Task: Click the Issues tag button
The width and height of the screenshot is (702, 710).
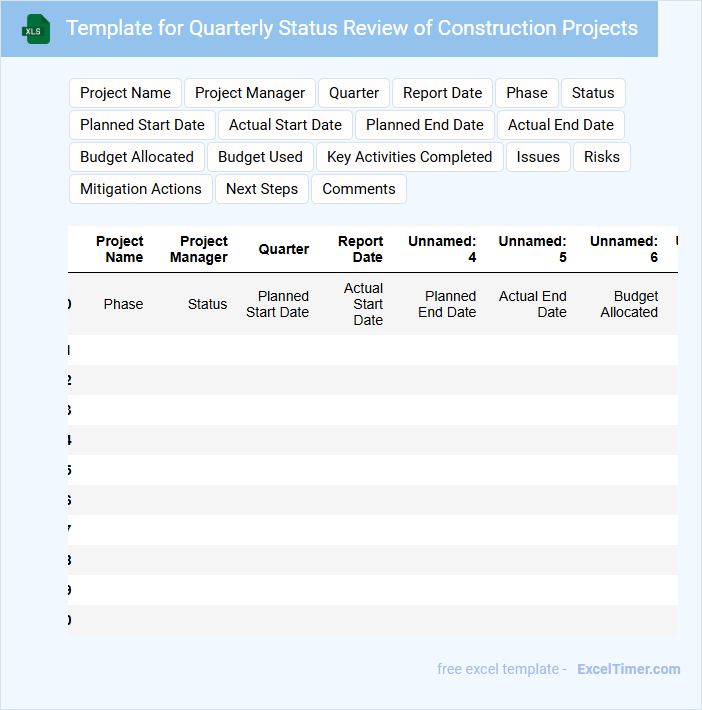Action: (538, 157)
